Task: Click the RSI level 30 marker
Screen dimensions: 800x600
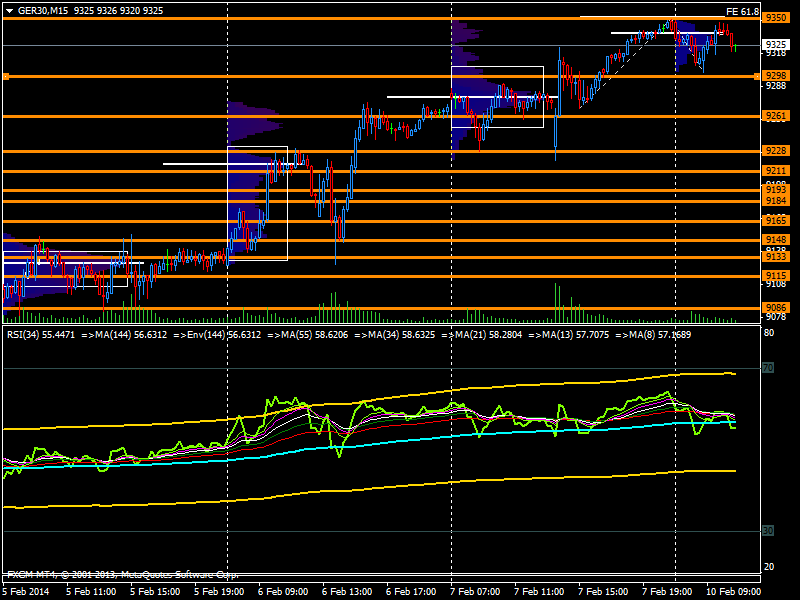Action: tap(768, 530)
